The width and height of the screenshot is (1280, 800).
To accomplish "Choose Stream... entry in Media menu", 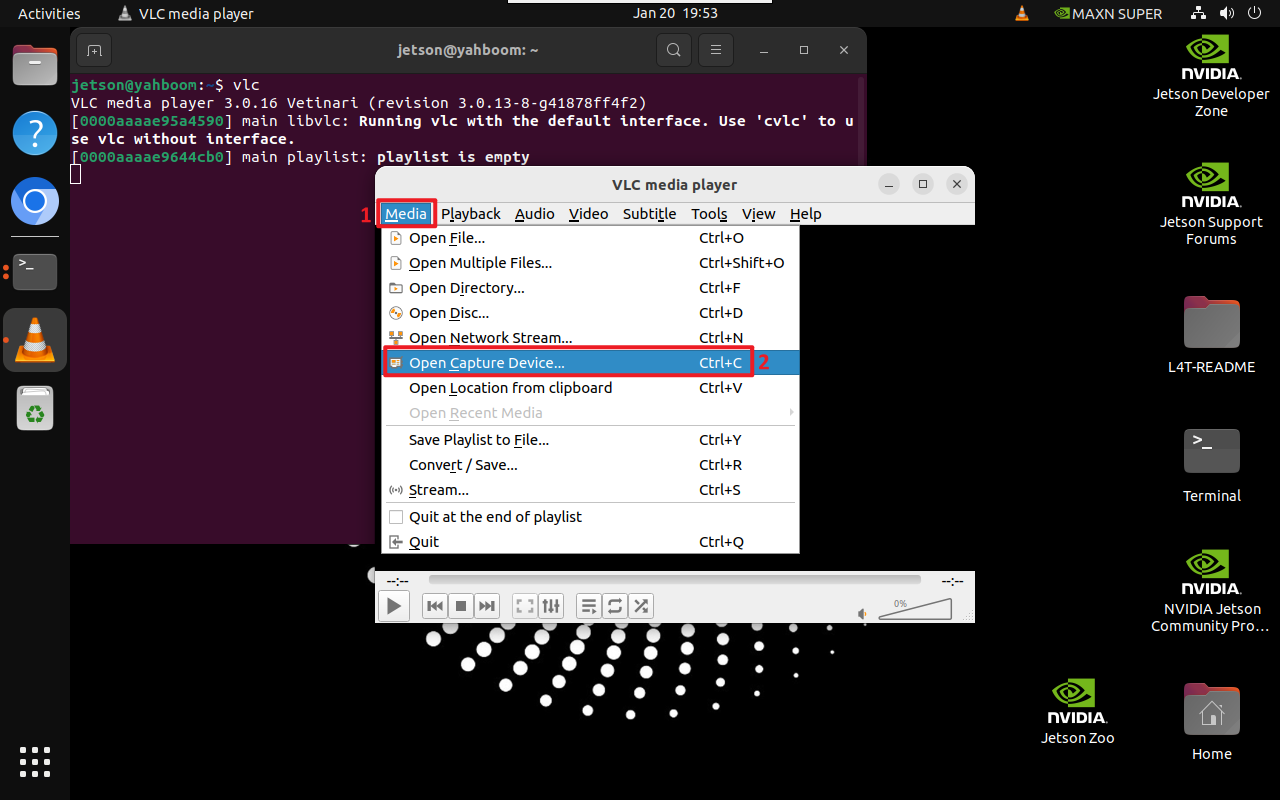I will point(590,490).
